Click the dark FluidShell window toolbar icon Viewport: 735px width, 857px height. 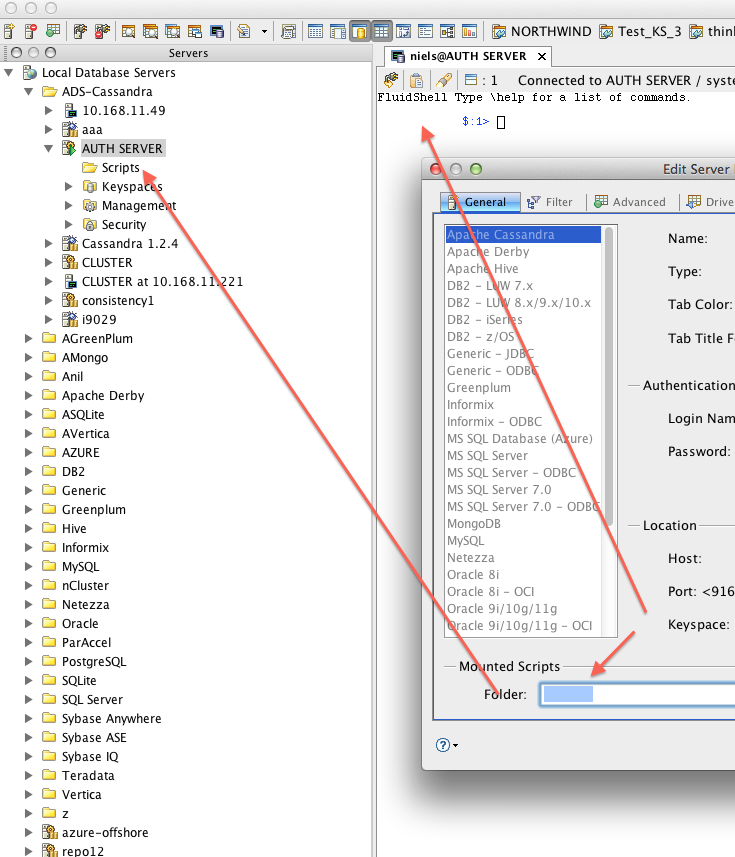tap(217, 32)
